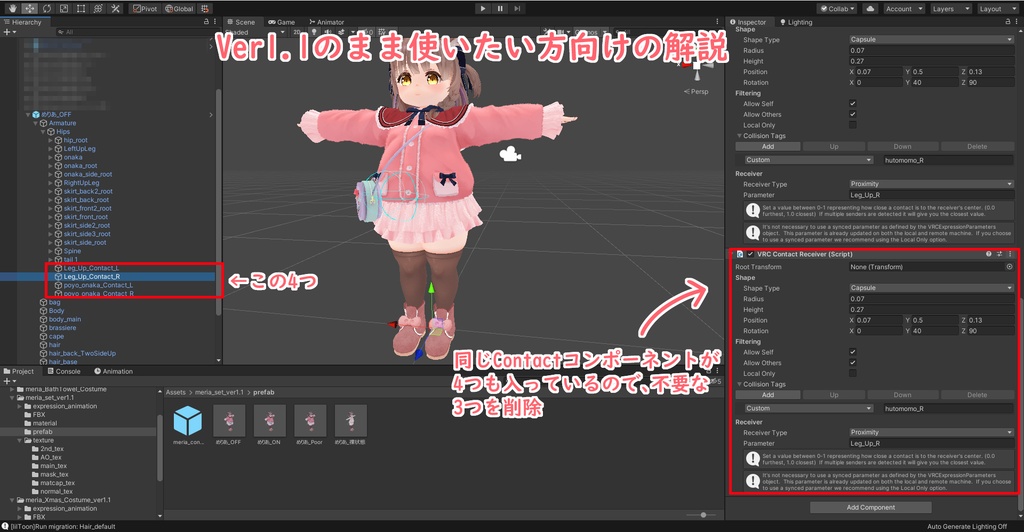Disable the VRC Contact Receiver (Script) component checkbox

pyautogui.click(x=750, y=254)
